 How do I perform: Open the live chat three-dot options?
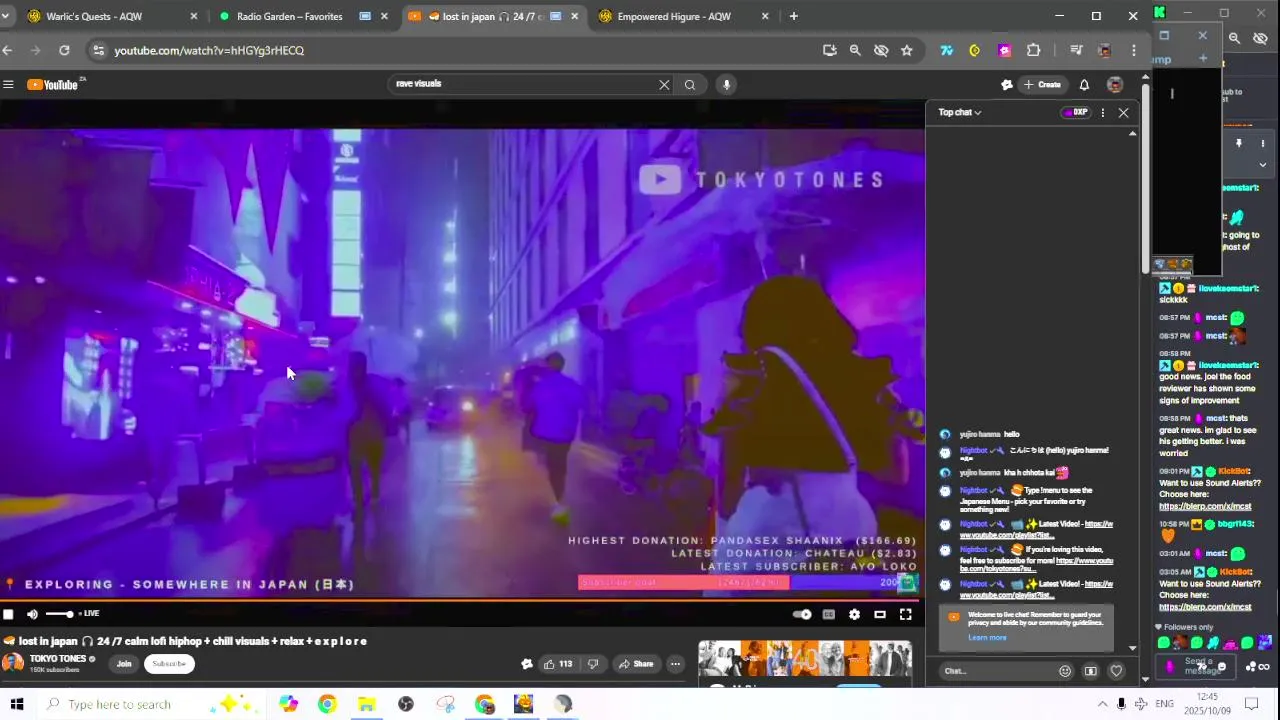click(1103, 113)
